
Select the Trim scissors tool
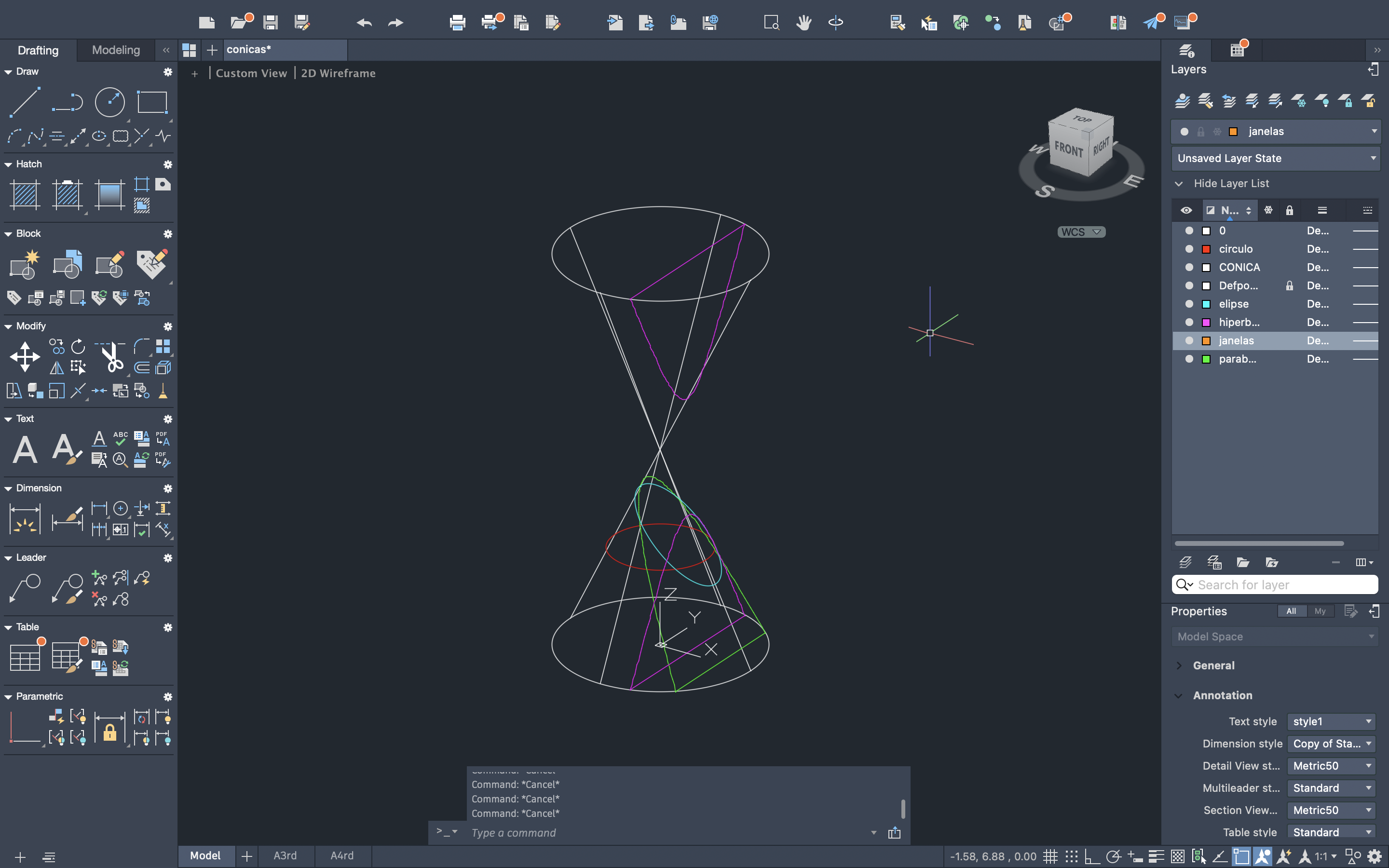pyautogui.click(x=111, y=356)
